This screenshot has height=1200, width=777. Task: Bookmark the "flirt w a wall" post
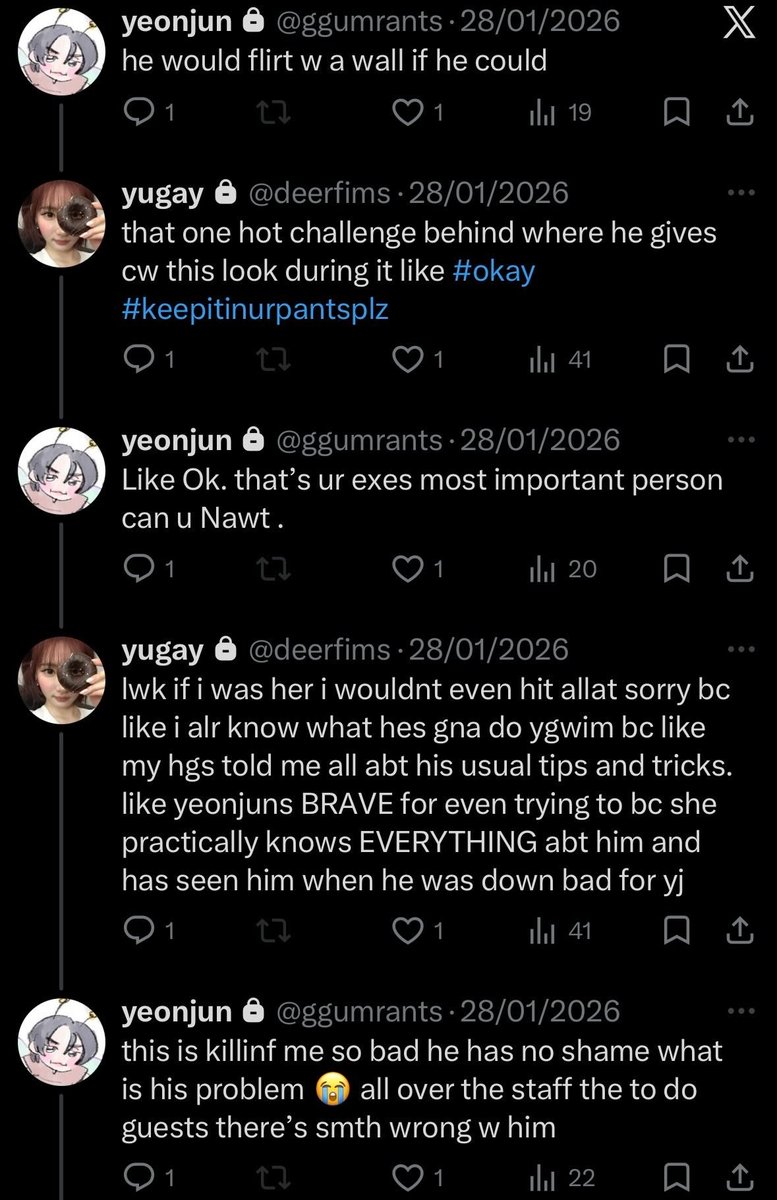679,114
